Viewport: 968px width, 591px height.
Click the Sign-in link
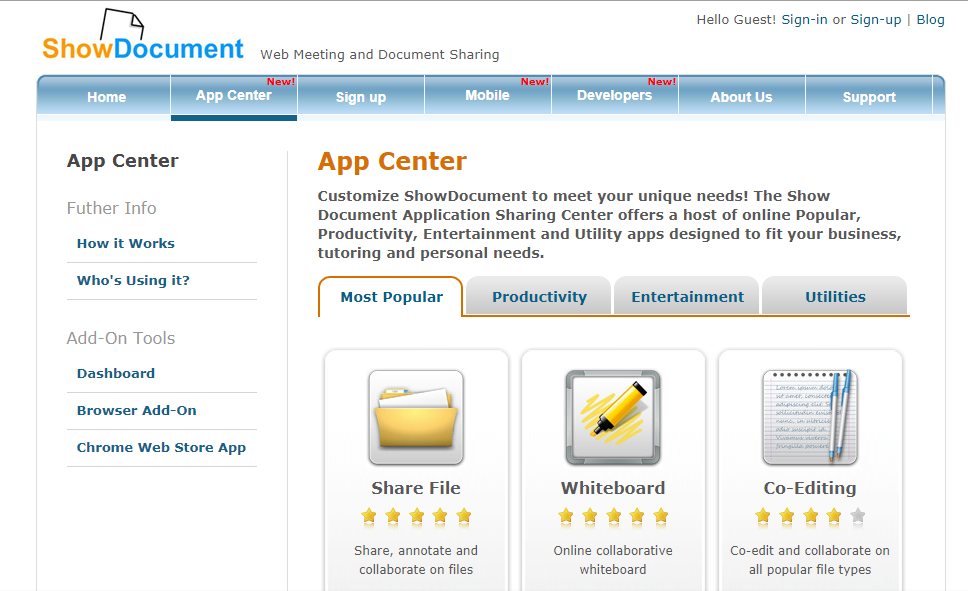point(804,19)
